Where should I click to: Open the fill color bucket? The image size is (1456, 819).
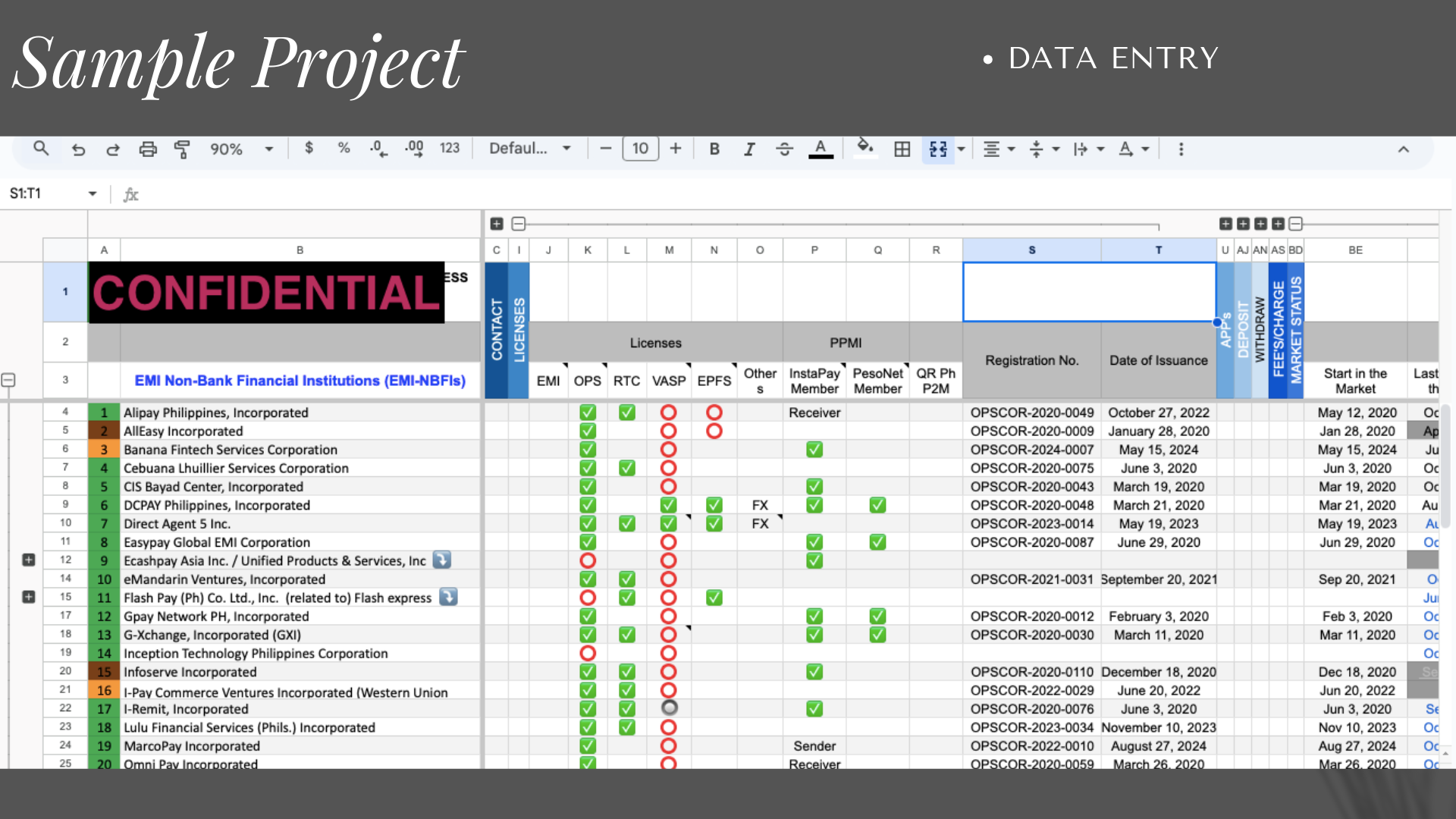pyautogui.click(x=864, y=148)
